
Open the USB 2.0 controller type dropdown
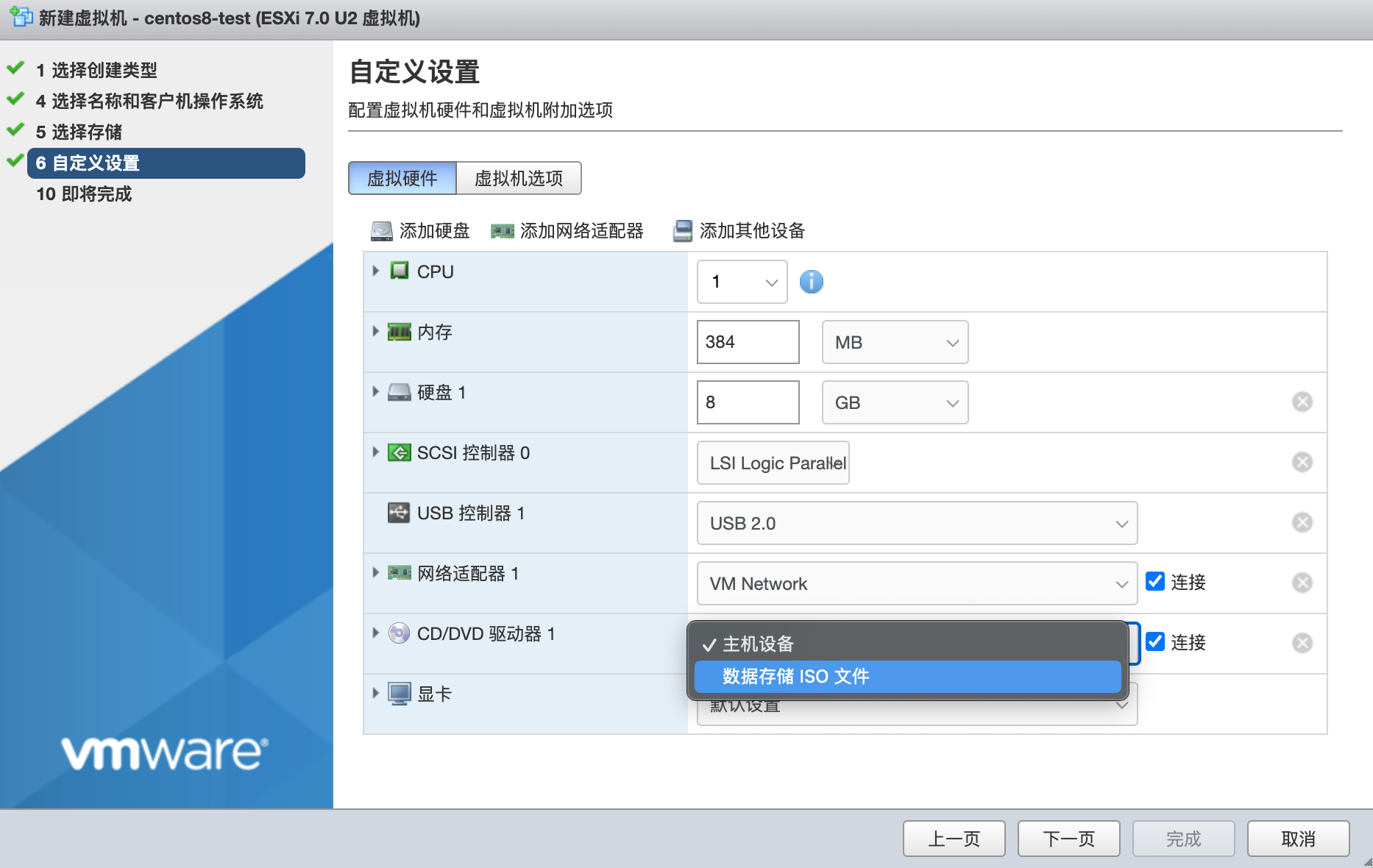(x=917, y=523)
